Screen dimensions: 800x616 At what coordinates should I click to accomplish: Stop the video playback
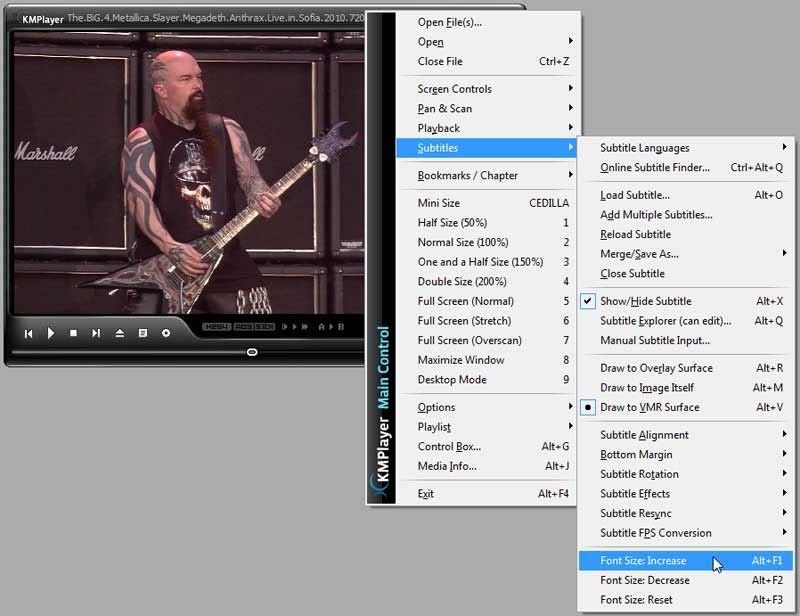point(73,333)
